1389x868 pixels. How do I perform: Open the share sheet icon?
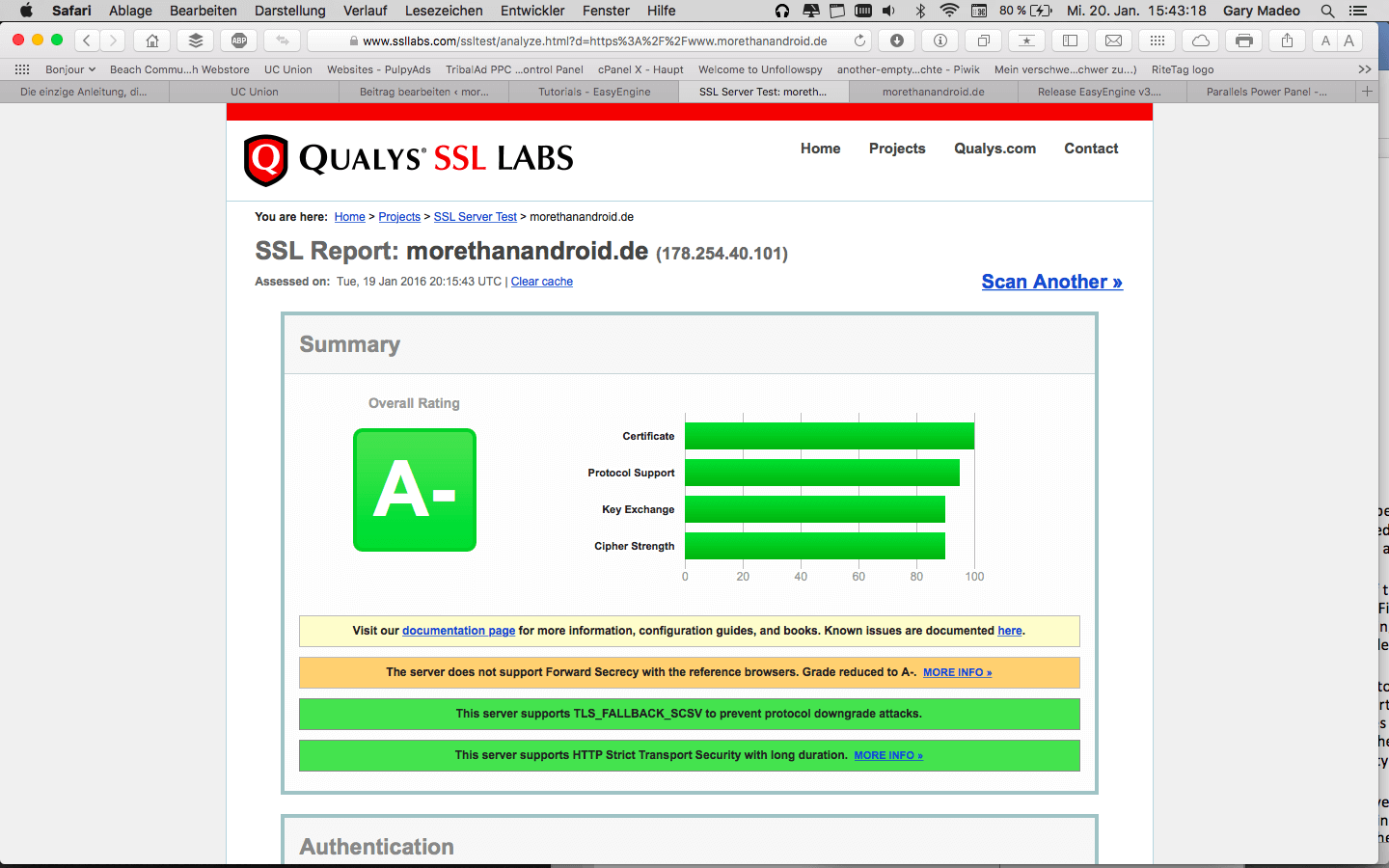point(1287,41)
